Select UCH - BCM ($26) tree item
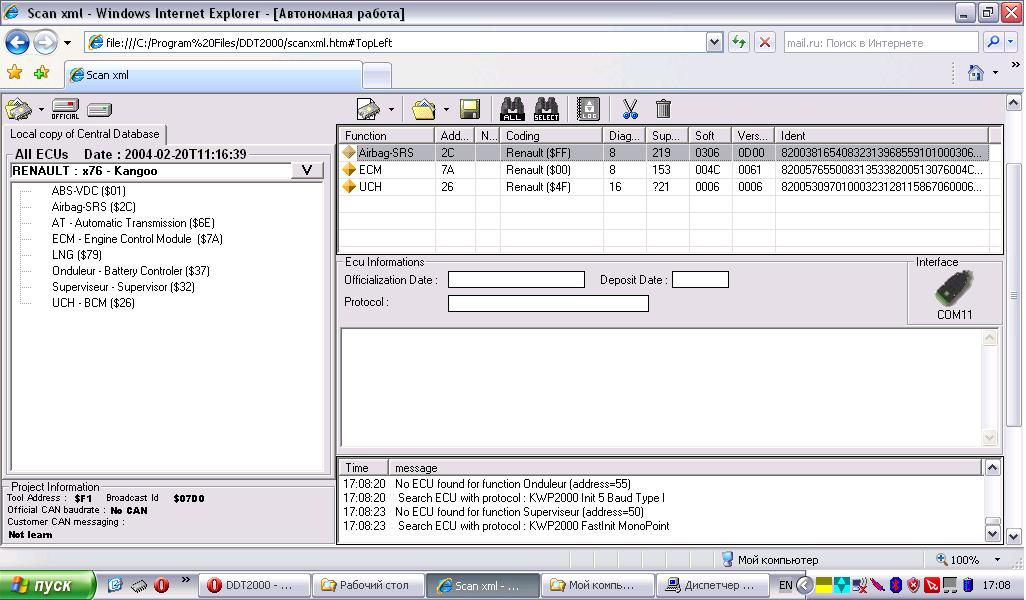 (93, 303)
